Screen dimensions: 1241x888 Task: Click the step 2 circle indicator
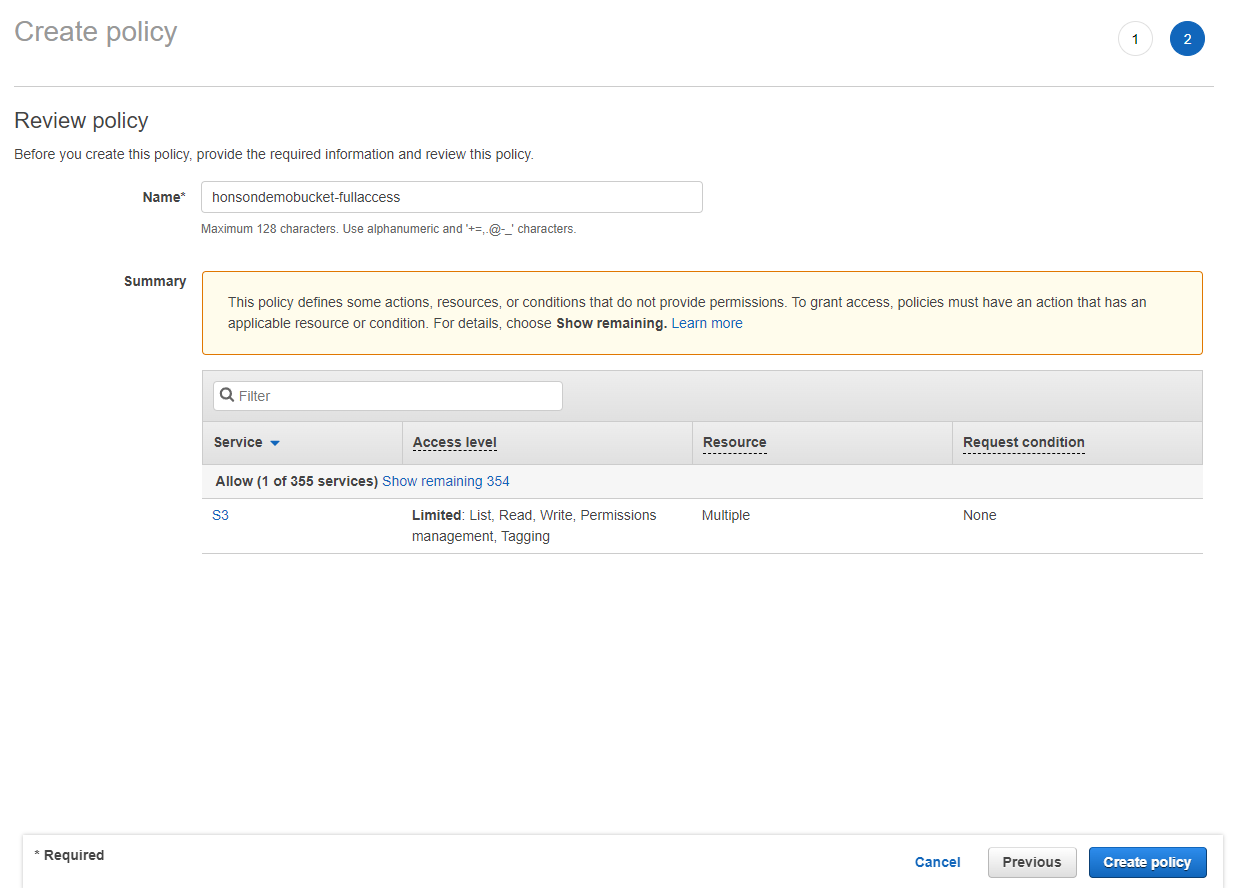click(x=1187, y=39)
